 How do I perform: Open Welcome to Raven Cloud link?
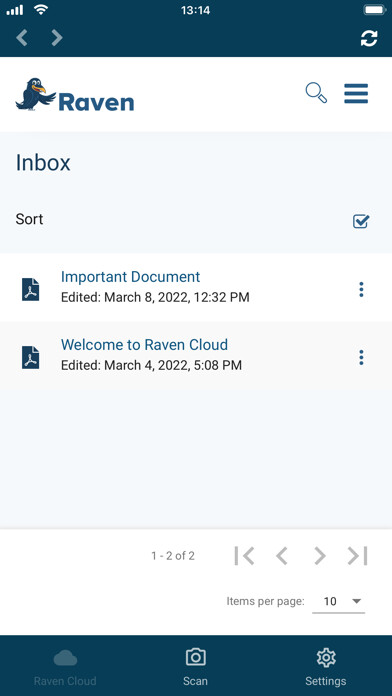[x=144, y=344]
